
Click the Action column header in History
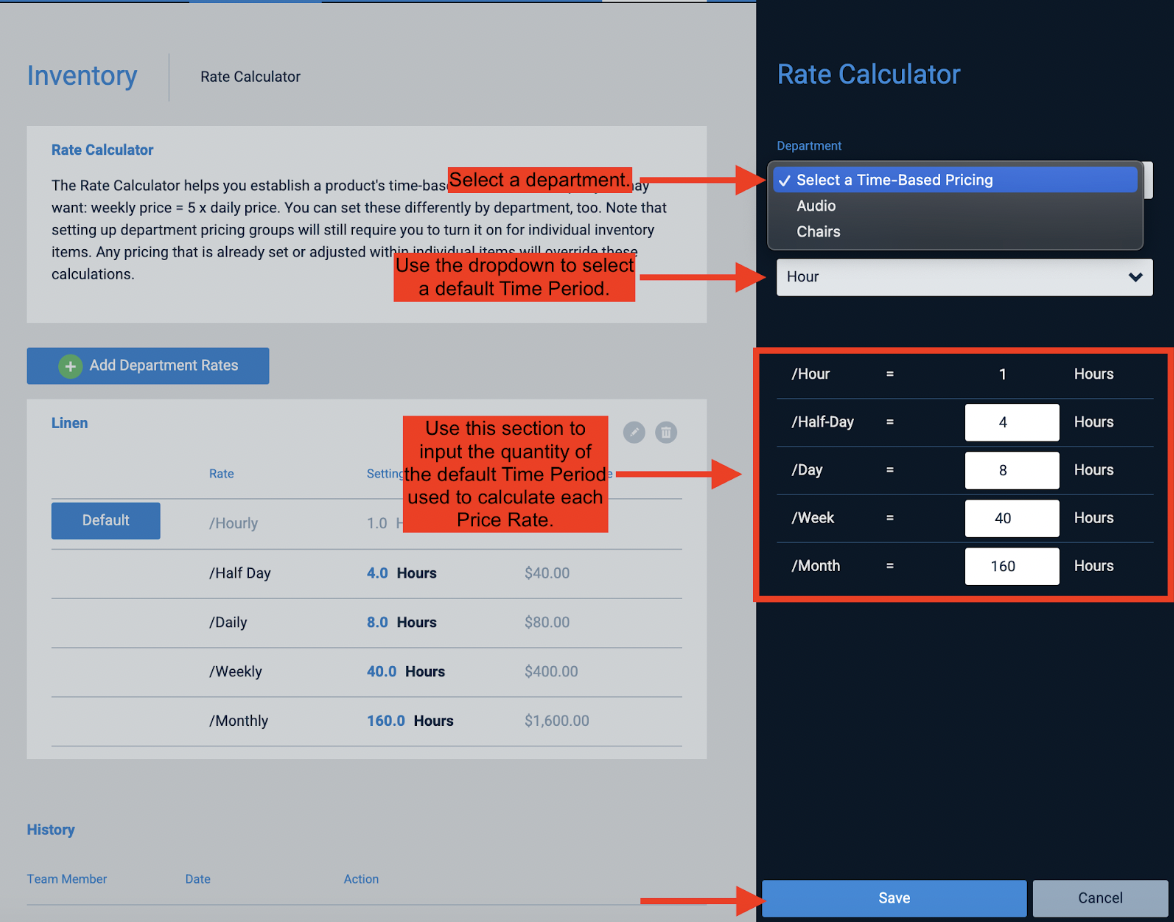pyautogui.click(x=361, y=879)
